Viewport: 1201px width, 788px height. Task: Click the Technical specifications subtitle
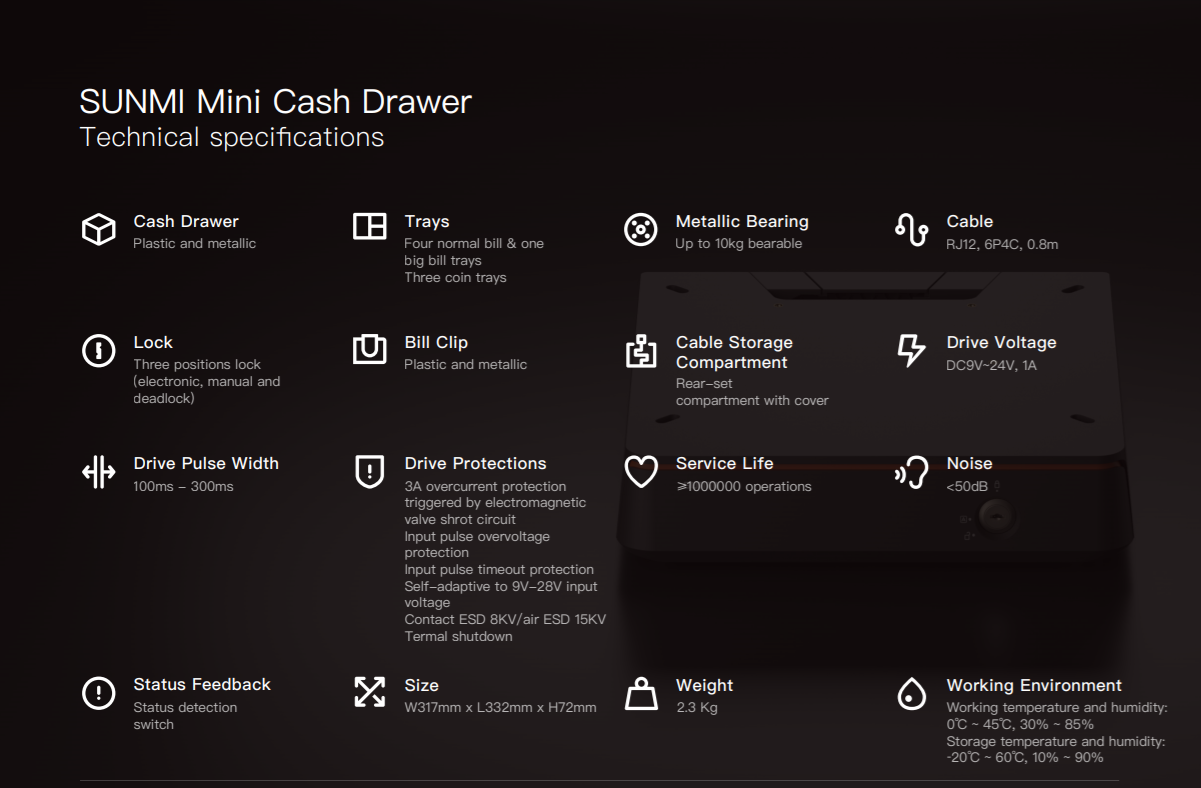[231, 137]
